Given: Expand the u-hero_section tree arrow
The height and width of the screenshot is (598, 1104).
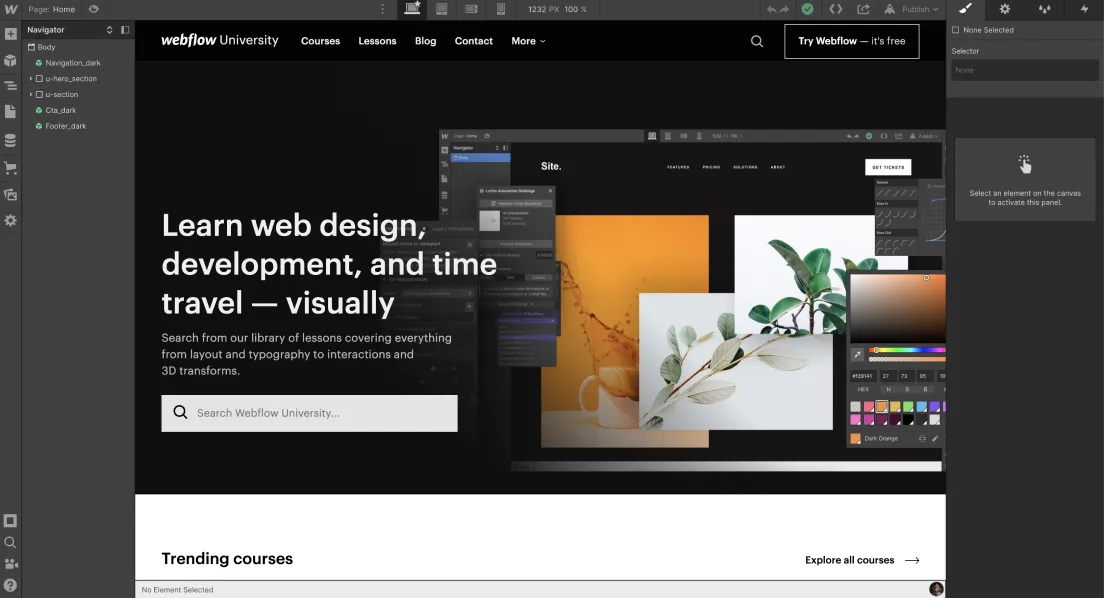Looking at the screenshot, I should [x=31, y=79].
